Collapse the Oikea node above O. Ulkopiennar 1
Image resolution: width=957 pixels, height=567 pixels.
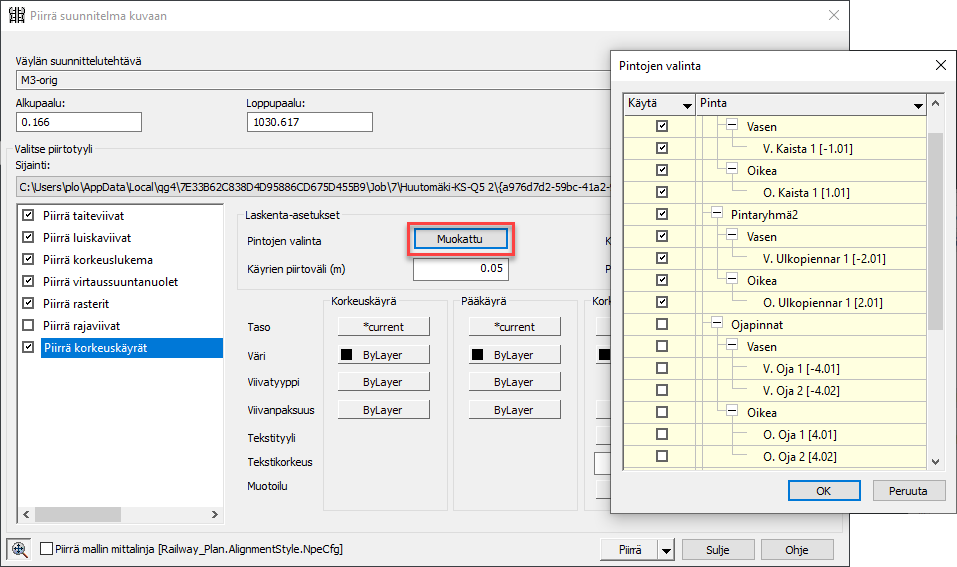click(x=732, y=279)
